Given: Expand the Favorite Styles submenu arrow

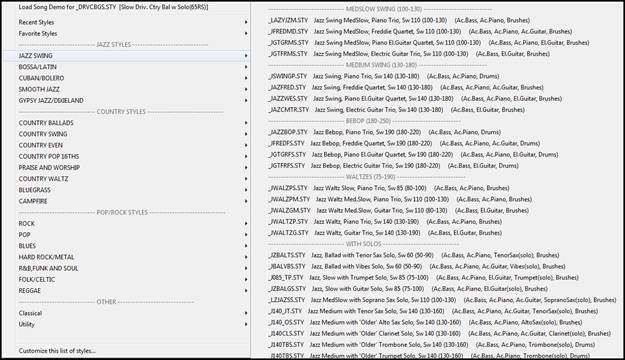Looking at the screenshot, I should tap(246, 33).
